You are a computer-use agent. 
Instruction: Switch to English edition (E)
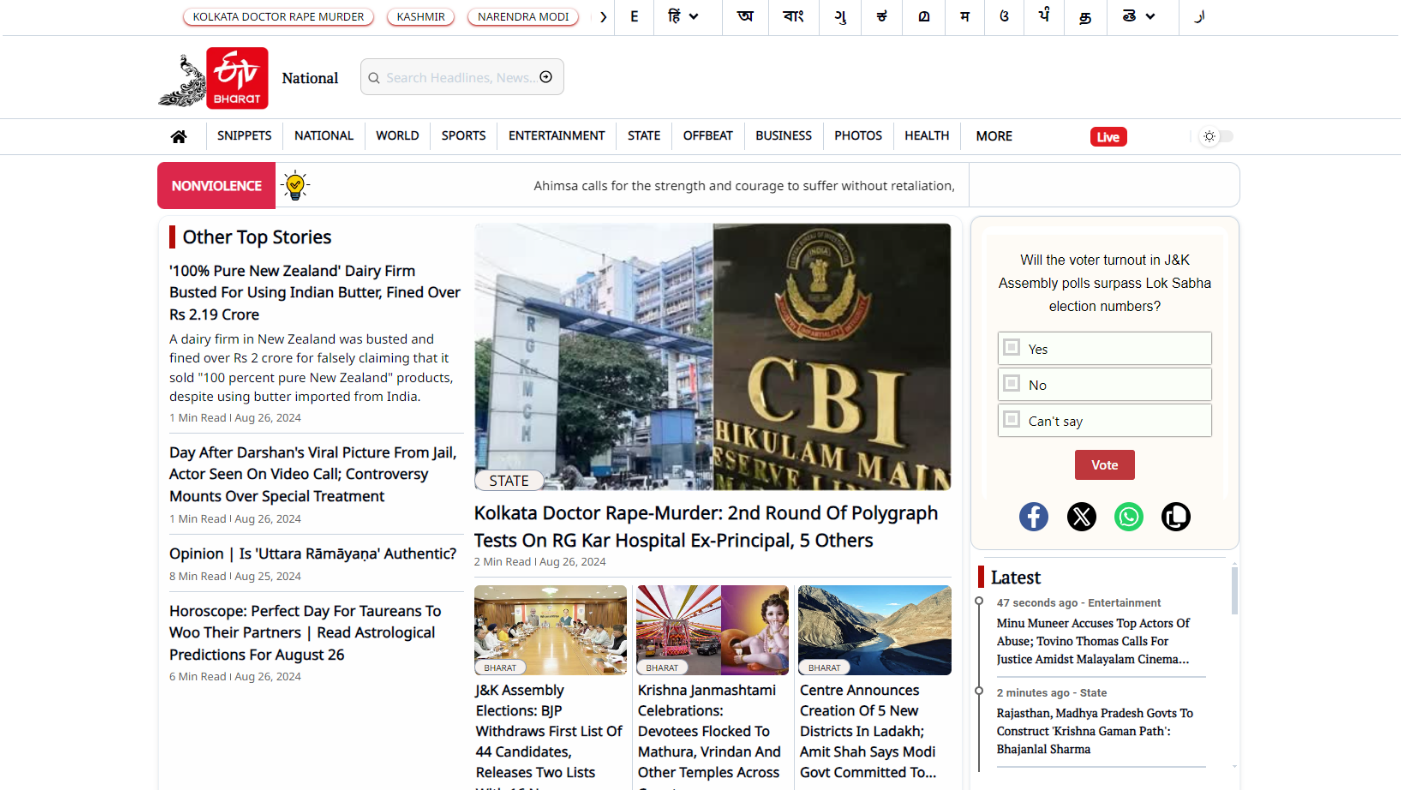click(x=634, y=17)
